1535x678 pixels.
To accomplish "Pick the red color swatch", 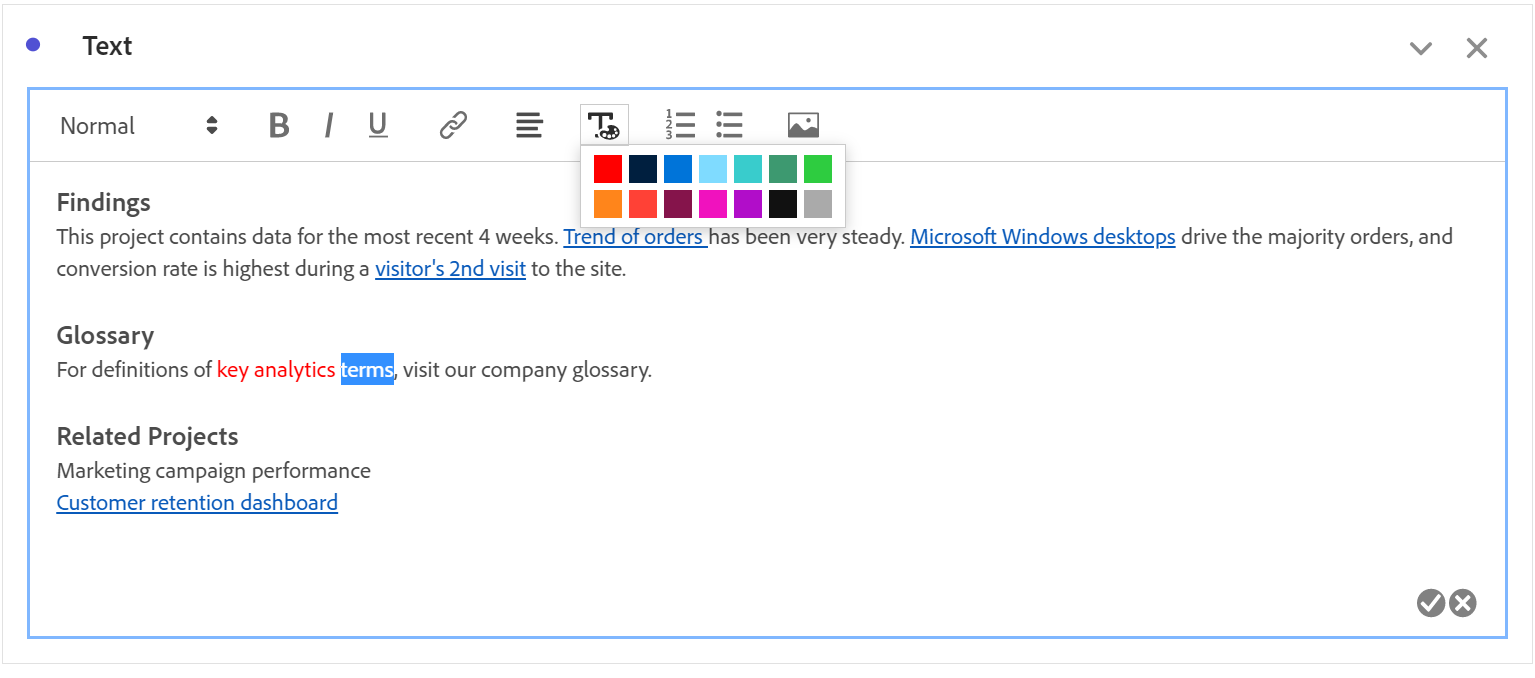I will pyautogui.click(x=608, y=169).
